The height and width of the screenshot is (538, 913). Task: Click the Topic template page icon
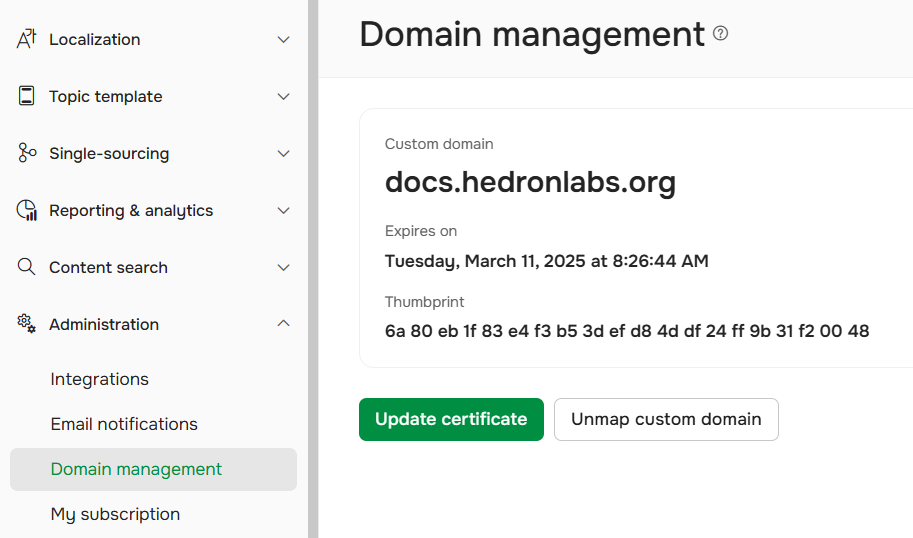[x=26, y=96]
